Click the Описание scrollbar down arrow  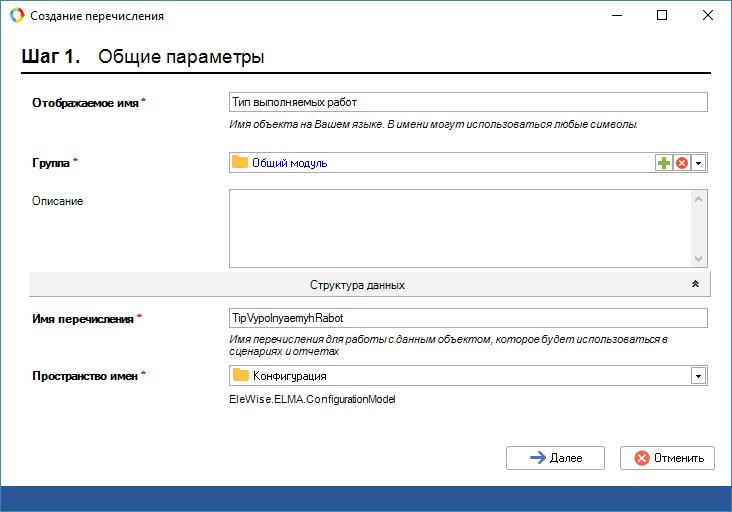pyautogui.click(x=698, y=258)
